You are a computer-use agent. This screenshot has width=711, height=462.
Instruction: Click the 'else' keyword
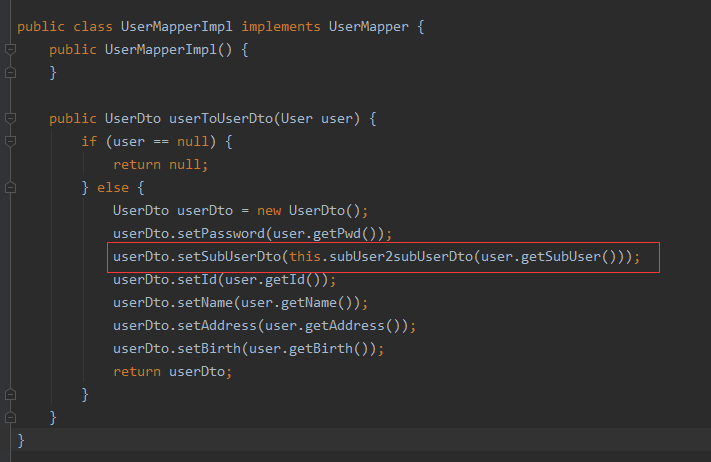(113, 188)
